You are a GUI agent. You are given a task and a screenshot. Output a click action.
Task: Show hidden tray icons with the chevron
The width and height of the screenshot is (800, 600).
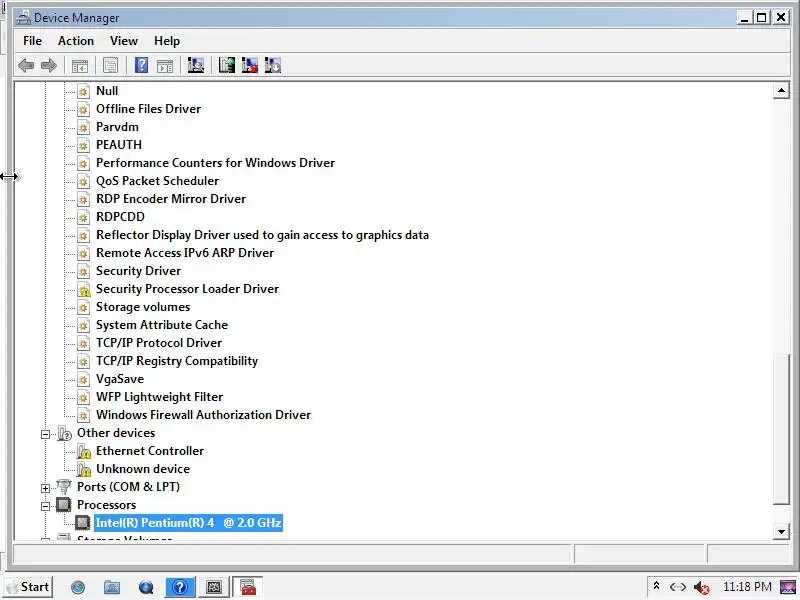point(657,586)
